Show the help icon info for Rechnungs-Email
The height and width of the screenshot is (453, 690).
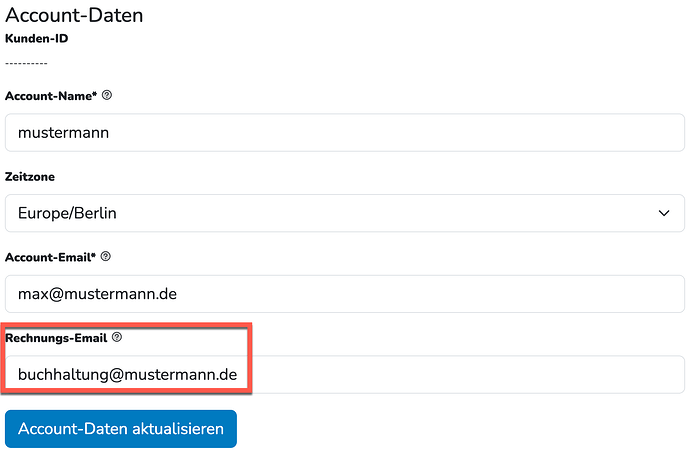click(x=117, y=337)
